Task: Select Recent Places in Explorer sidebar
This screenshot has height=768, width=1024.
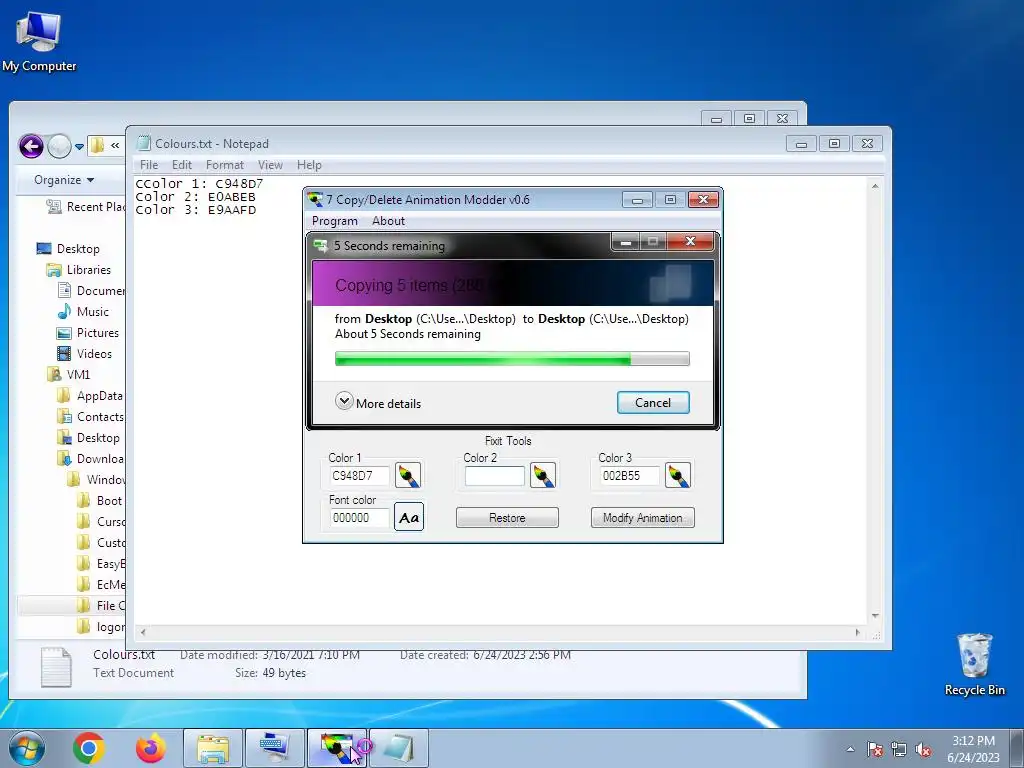Action: (85, 206)
